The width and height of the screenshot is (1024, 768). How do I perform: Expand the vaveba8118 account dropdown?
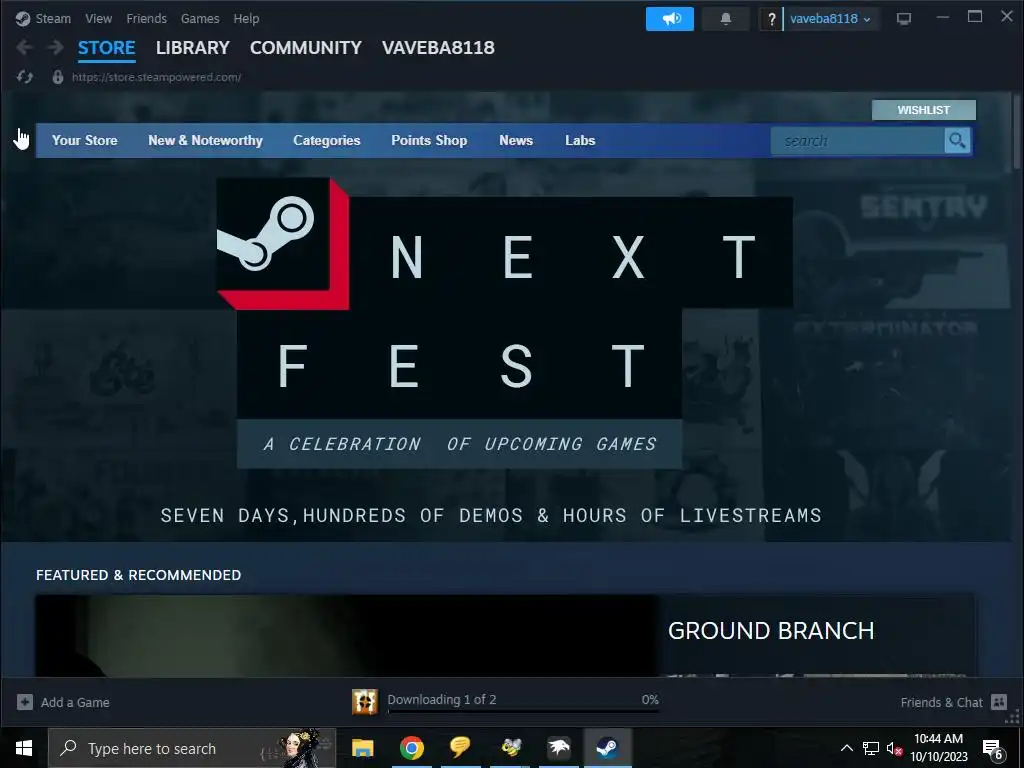tap(830, 19)
